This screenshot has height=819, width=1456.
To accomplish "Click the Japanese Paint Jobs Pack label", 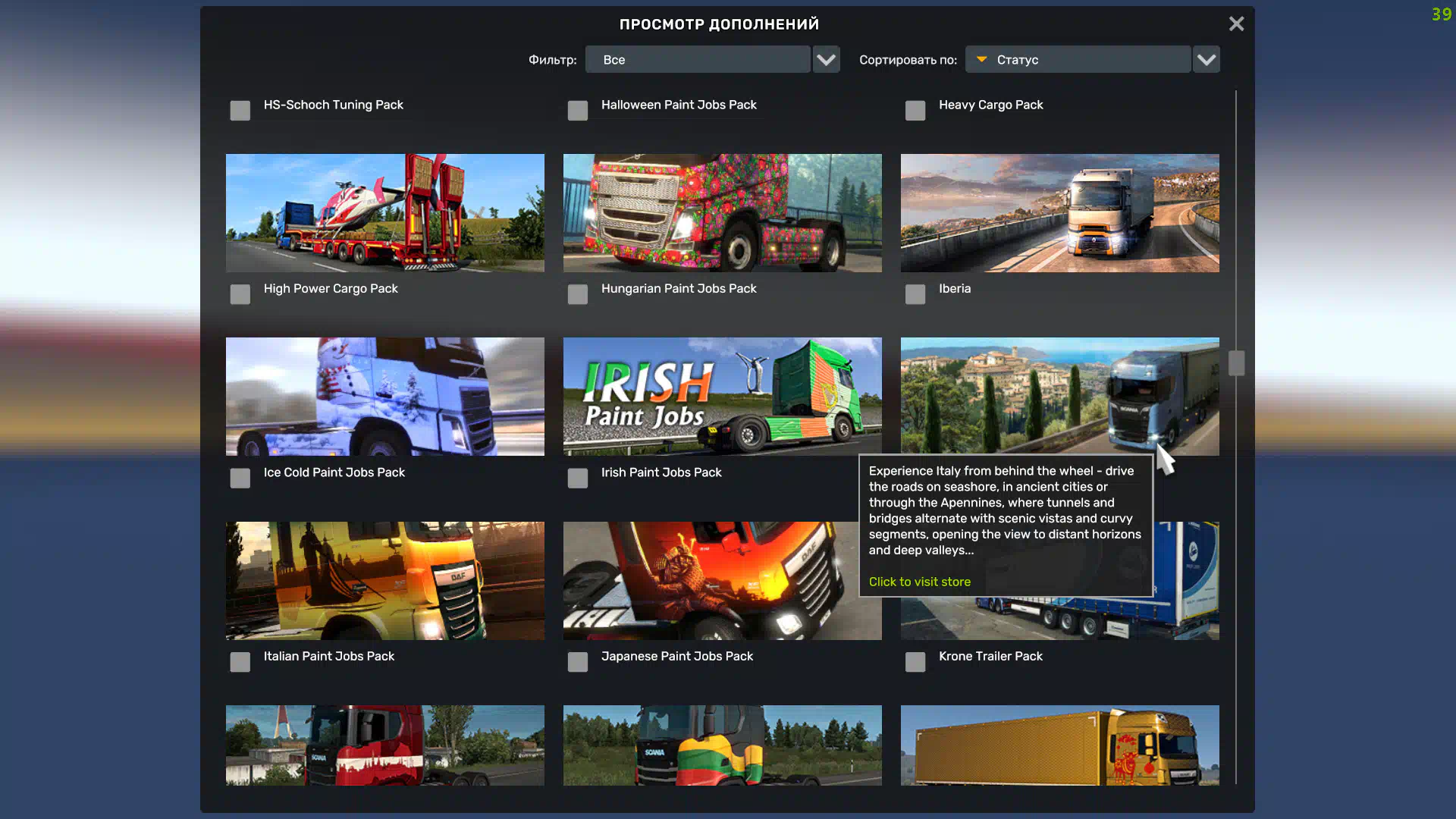I will click(677, 656).
